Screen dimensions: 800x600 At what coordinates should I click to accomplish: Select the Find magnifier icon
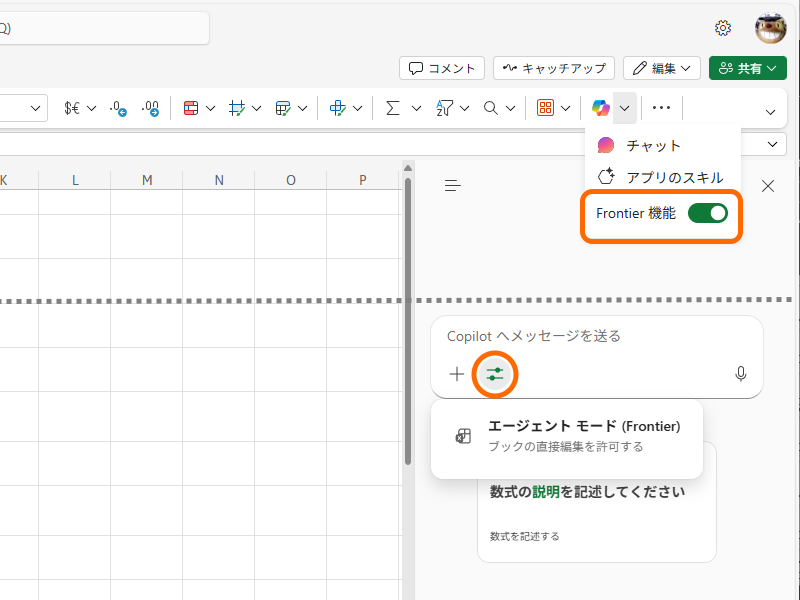(x=491, y=107)
